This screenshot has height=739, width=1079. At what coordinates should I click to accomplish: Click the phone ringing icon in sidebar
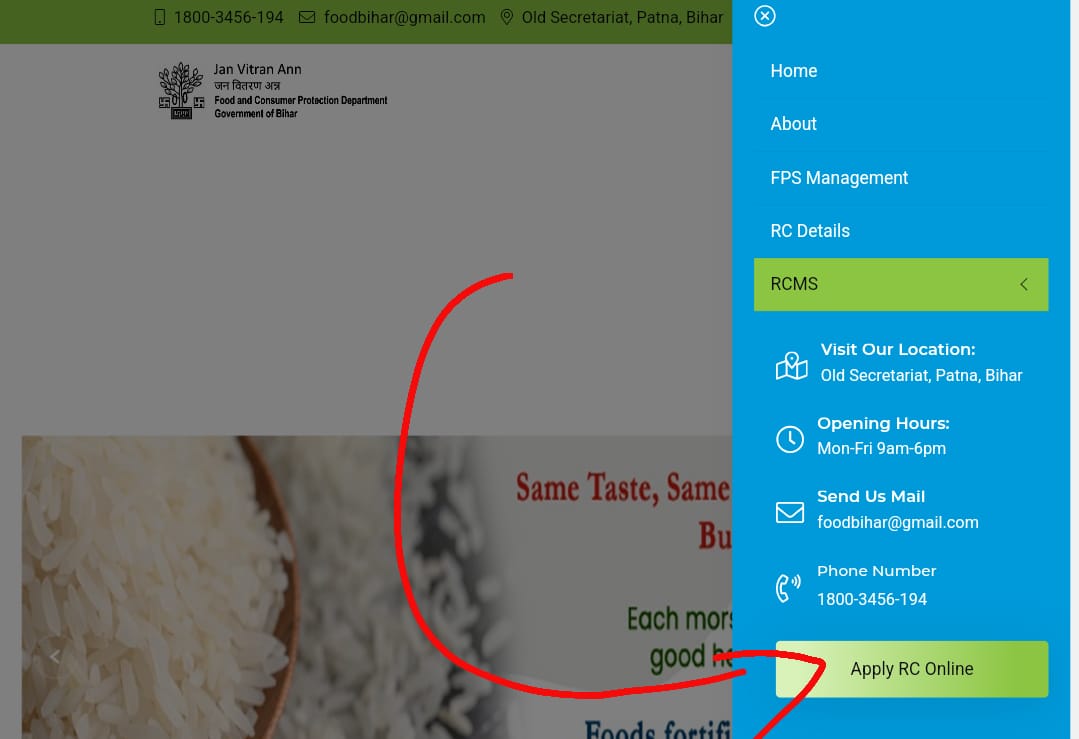pos(788,588)
